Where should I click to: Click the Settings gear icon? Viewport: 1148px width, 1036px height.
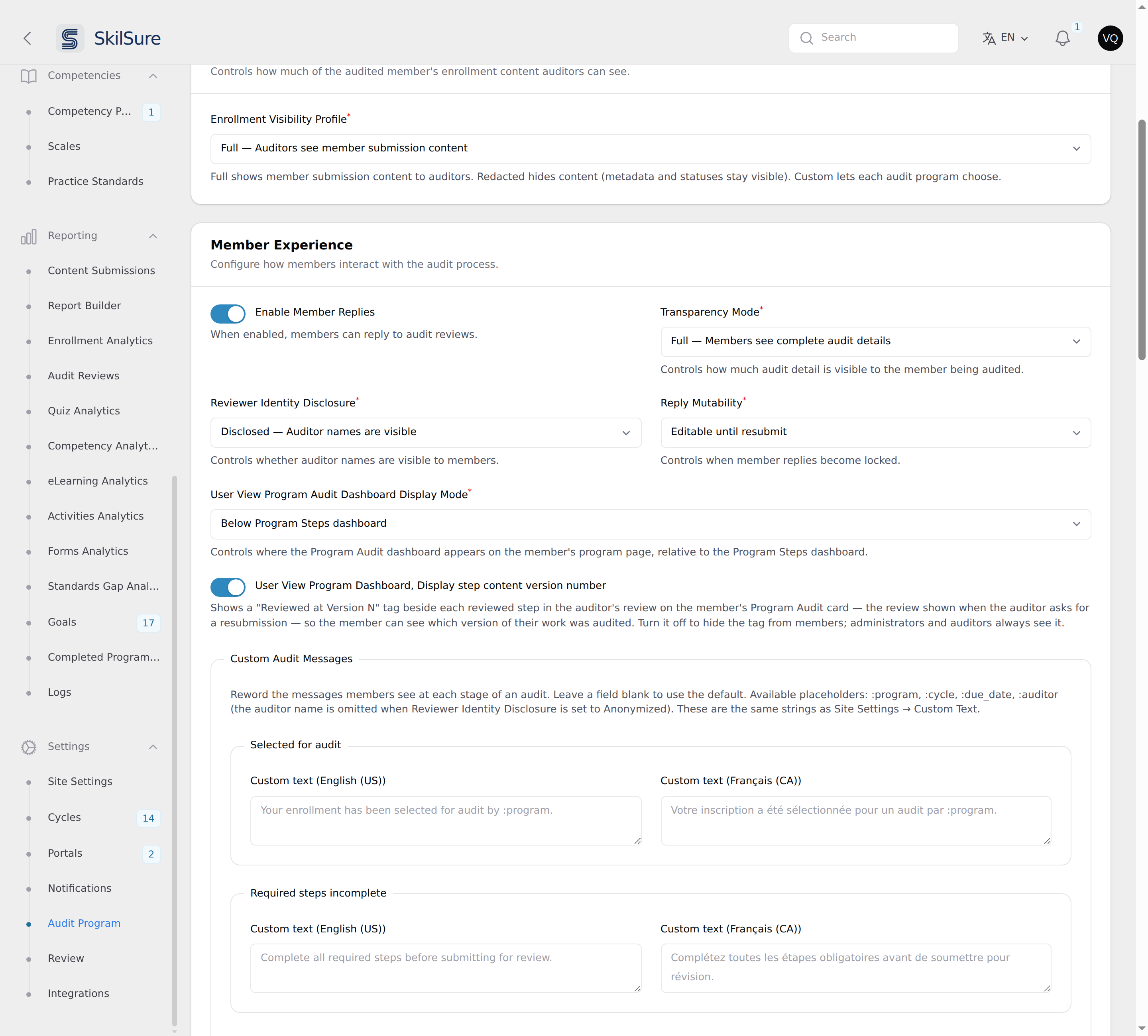tap(28, 747)
